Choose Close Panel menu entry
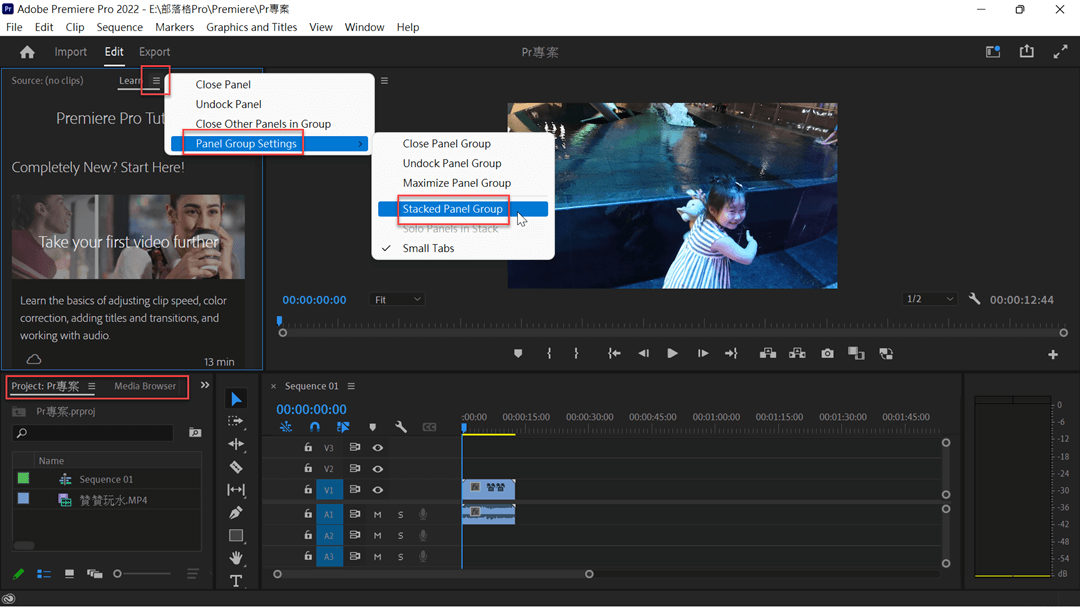 tap(223, 84)
